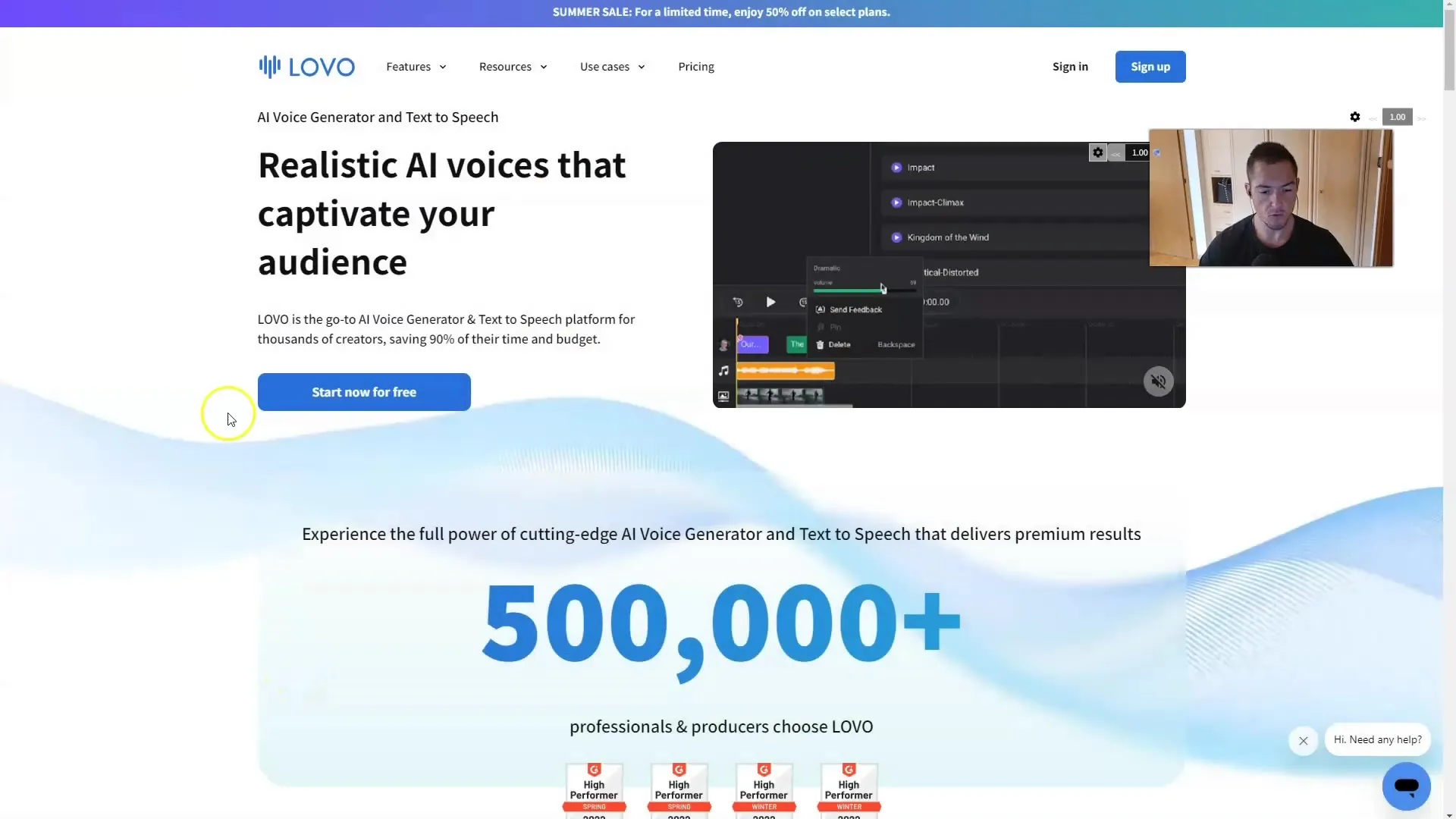This screenshot has height=819, width=1456.
Task: Play the Impact-Climax sound preview
Action: (x=896, y=202)
